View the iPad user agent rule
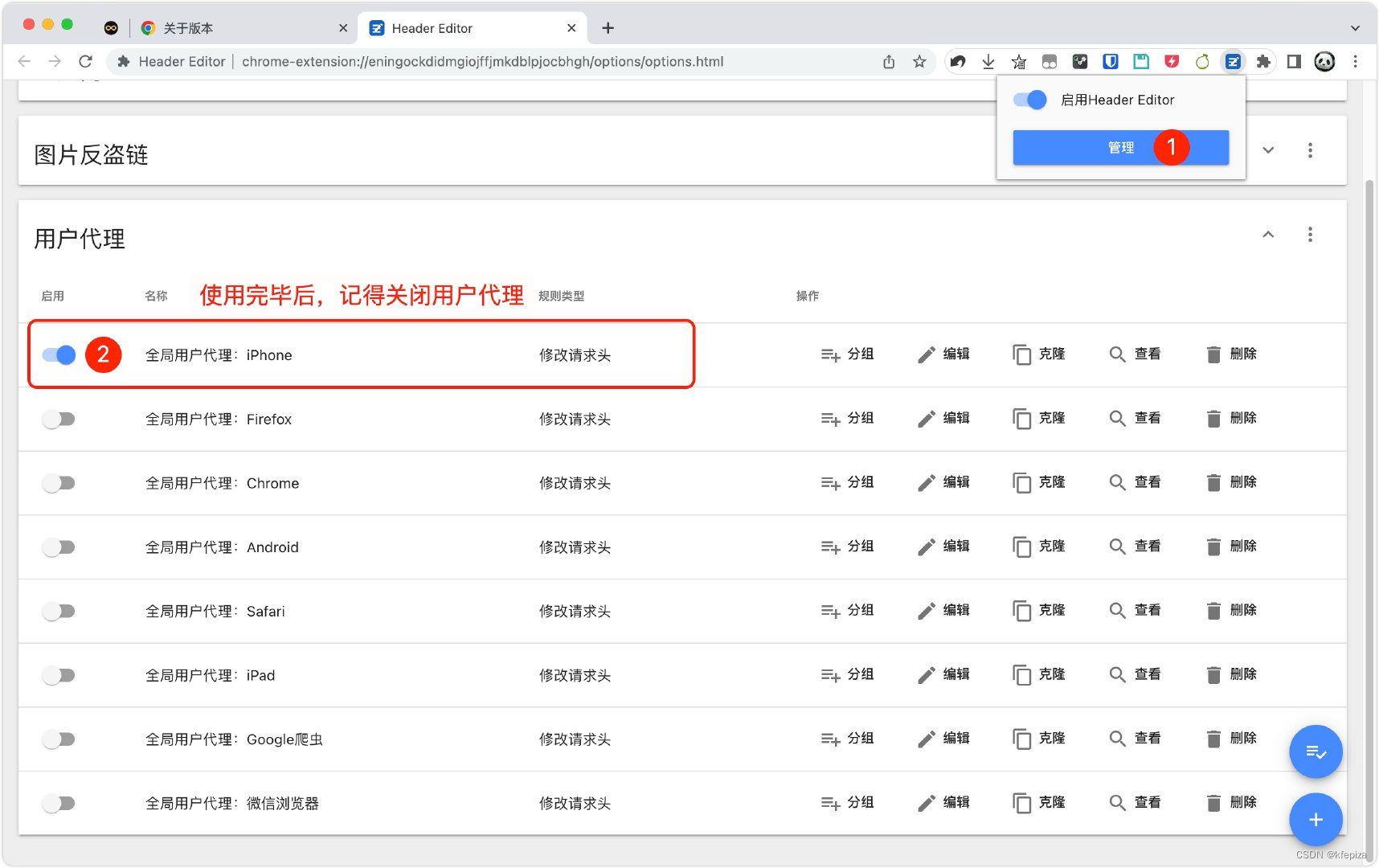Image resolution: width=1379 pixels, height=868 pixels. 1135,675
